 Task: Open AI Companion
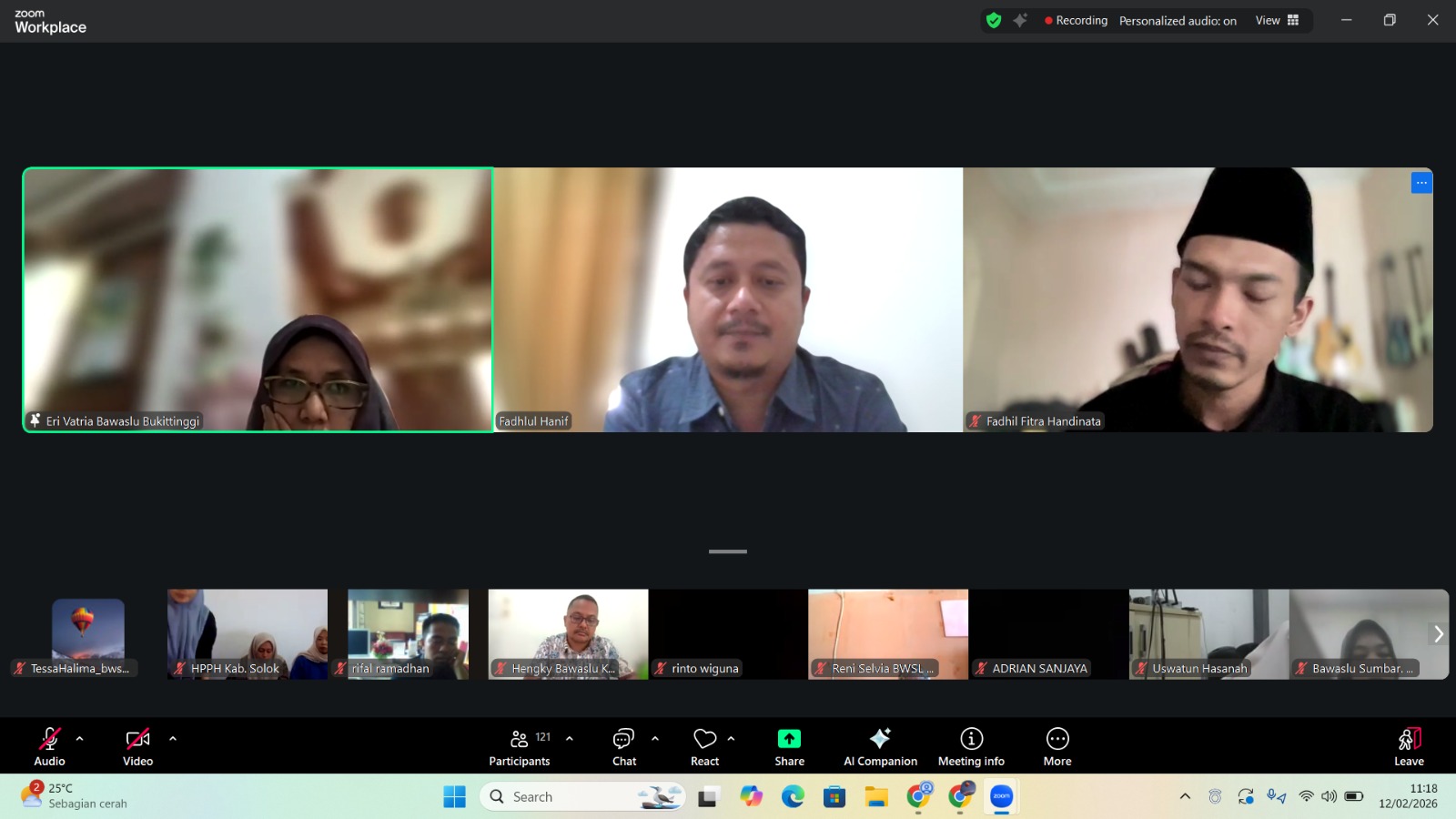tap(880, 747)
